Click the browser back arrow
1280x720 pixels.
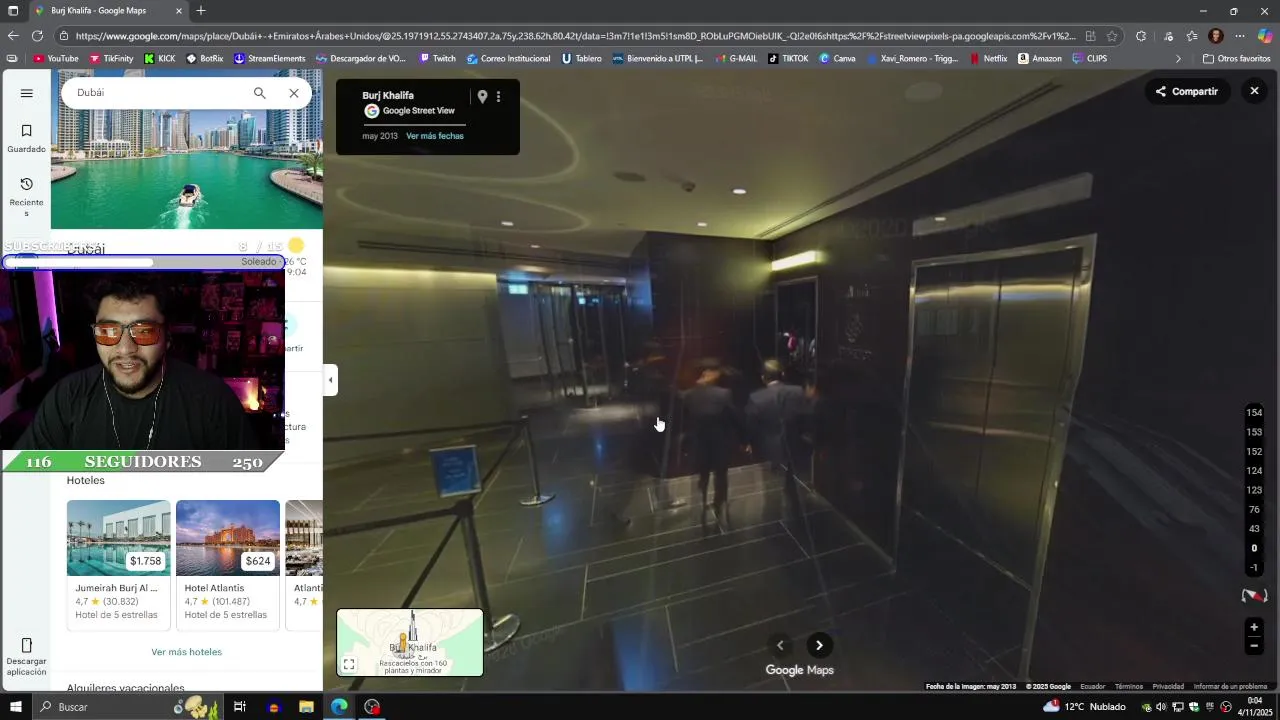(13, 36)
